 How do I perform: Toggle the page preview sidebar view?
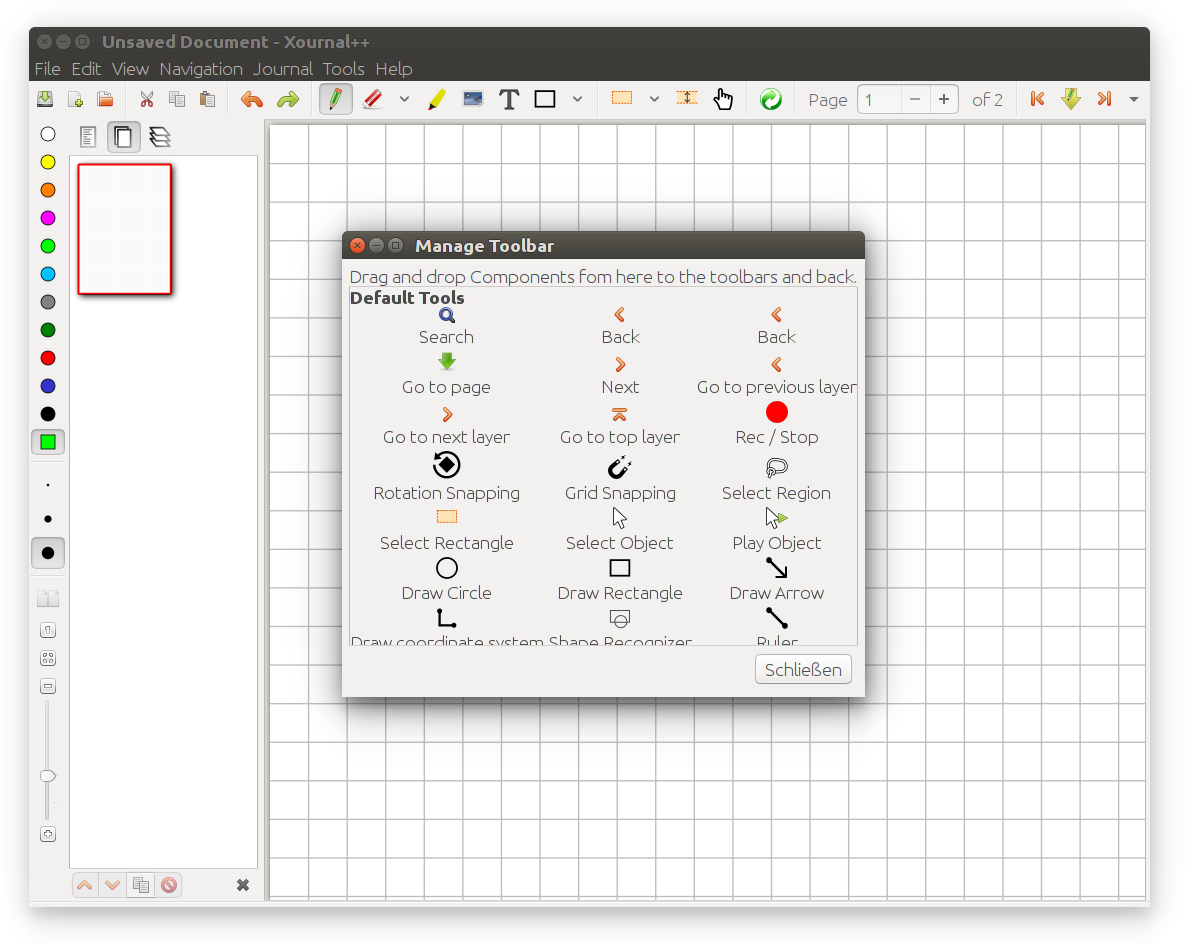pyautogui.click(x=124, y=137)
